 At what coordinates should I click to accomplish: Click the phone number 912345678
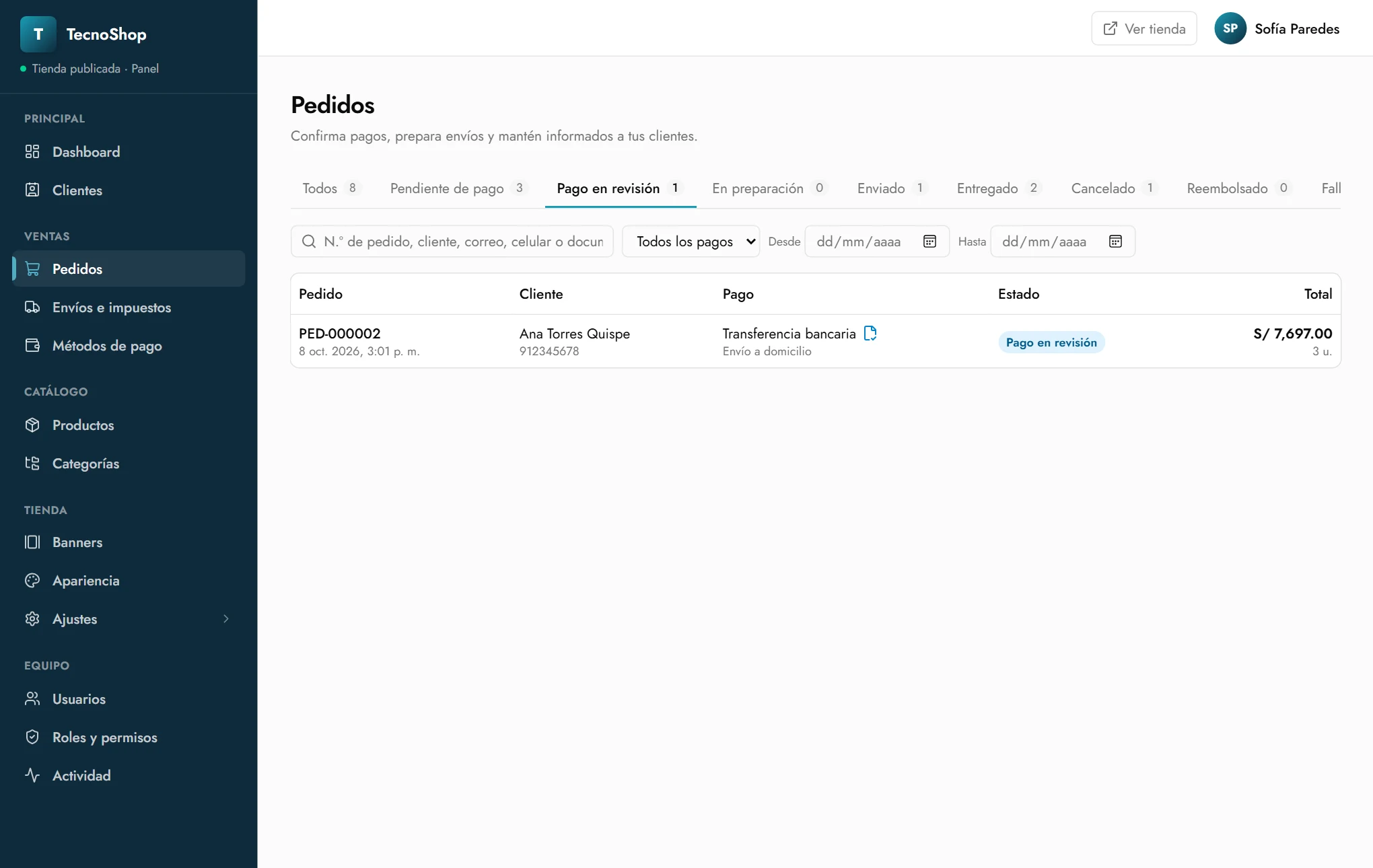tap(549, 351)
